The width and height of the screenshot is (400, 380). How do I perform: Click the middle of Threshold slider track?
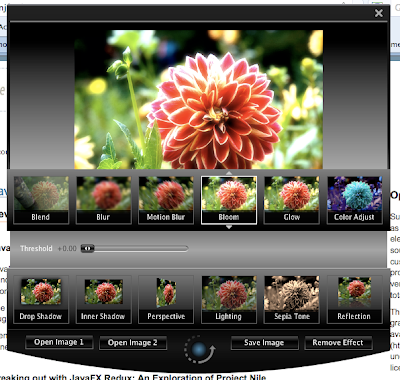point(135,248)
